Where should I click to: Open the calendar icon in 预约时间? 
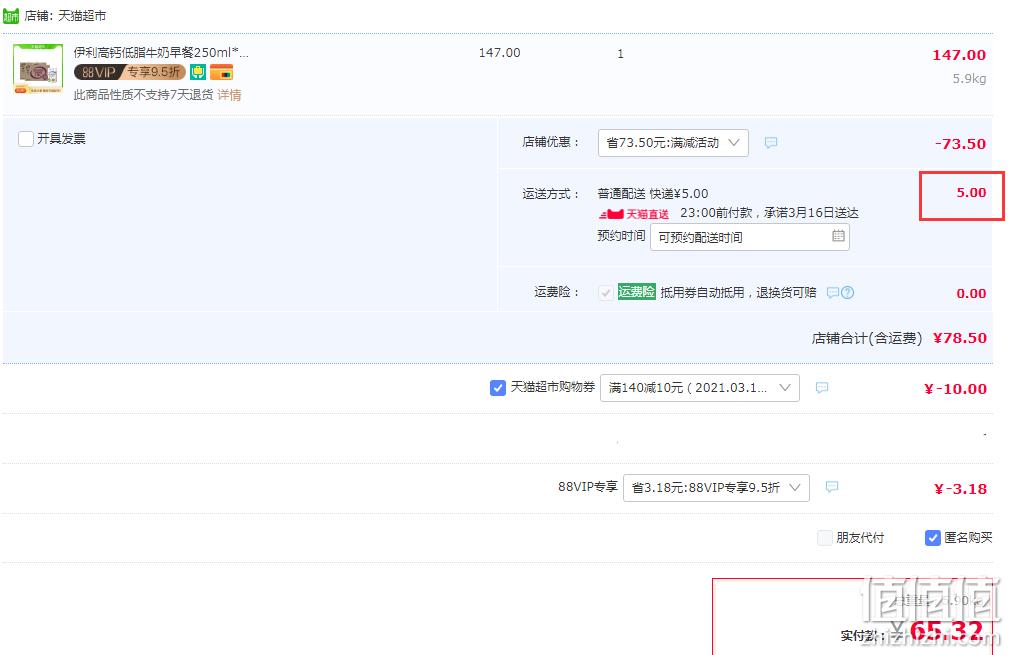pos(838,236)
